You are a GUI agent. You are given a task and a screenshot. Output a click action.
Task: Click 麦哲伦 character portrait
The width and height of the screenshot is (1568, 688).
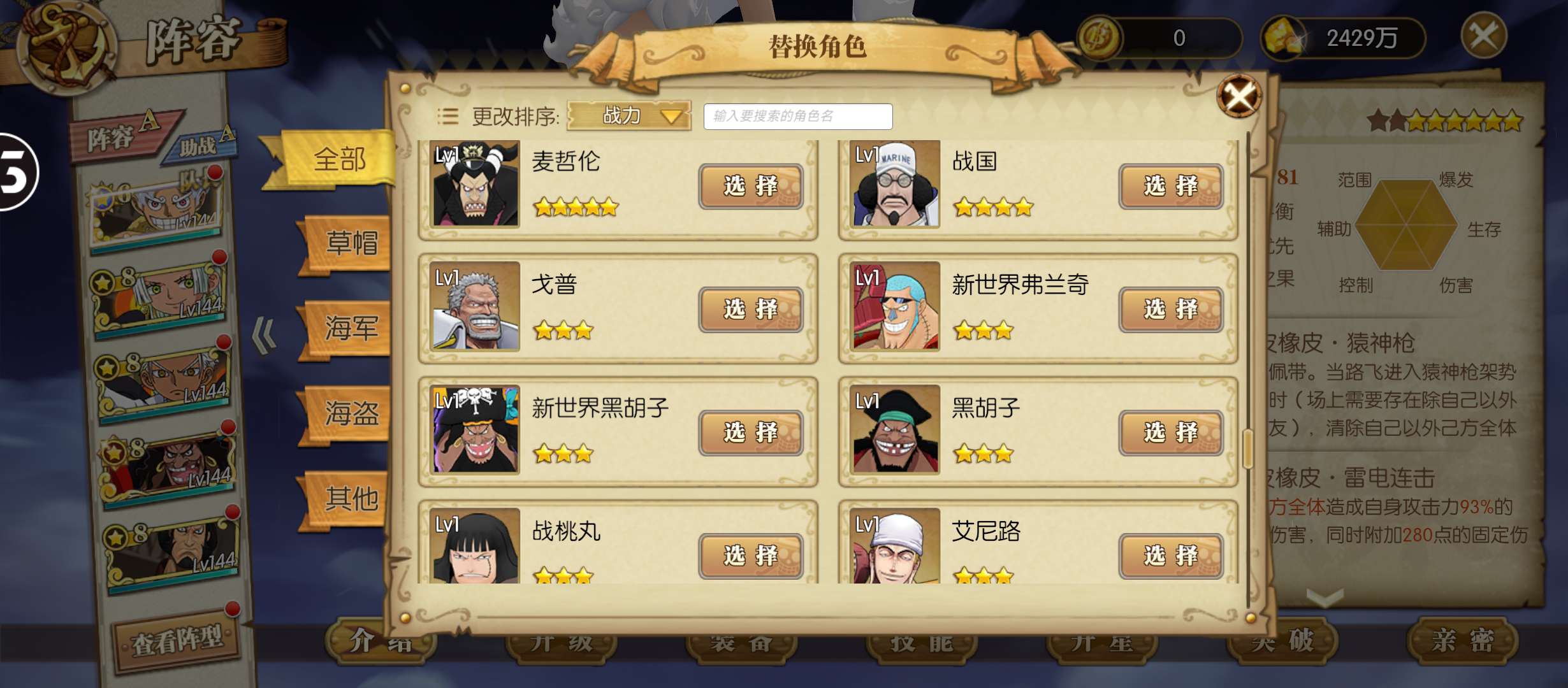click(x=475, y=184)
